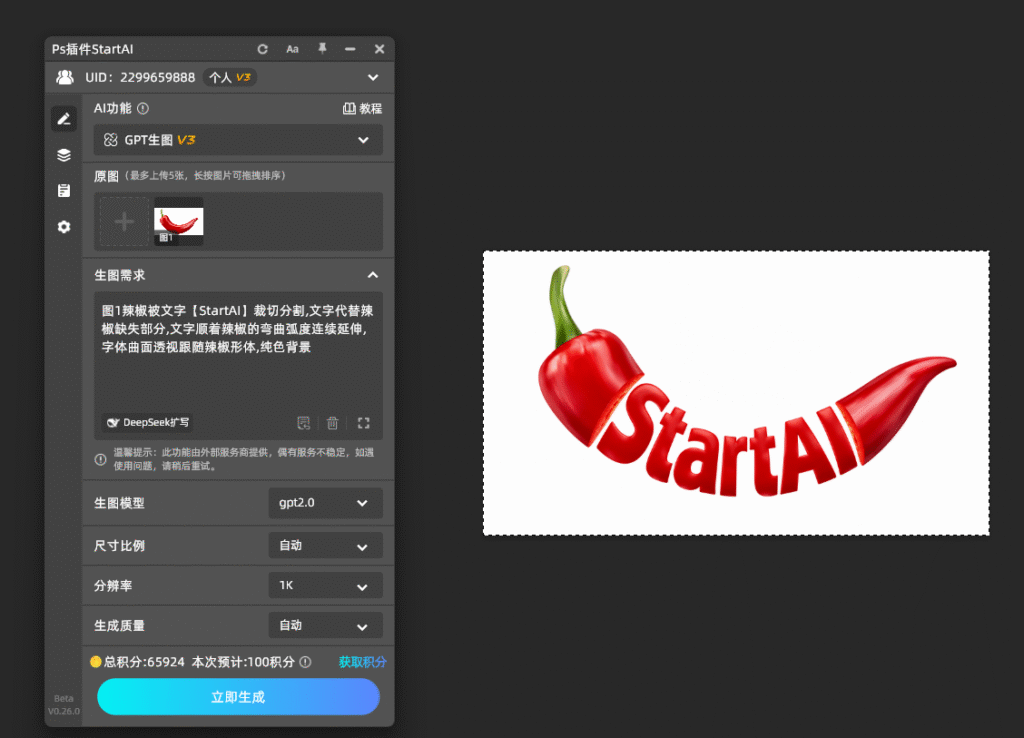Screen dimensions: 1024x738
Task: Click the 温馨提示 notice text
Action: point(244,459)
